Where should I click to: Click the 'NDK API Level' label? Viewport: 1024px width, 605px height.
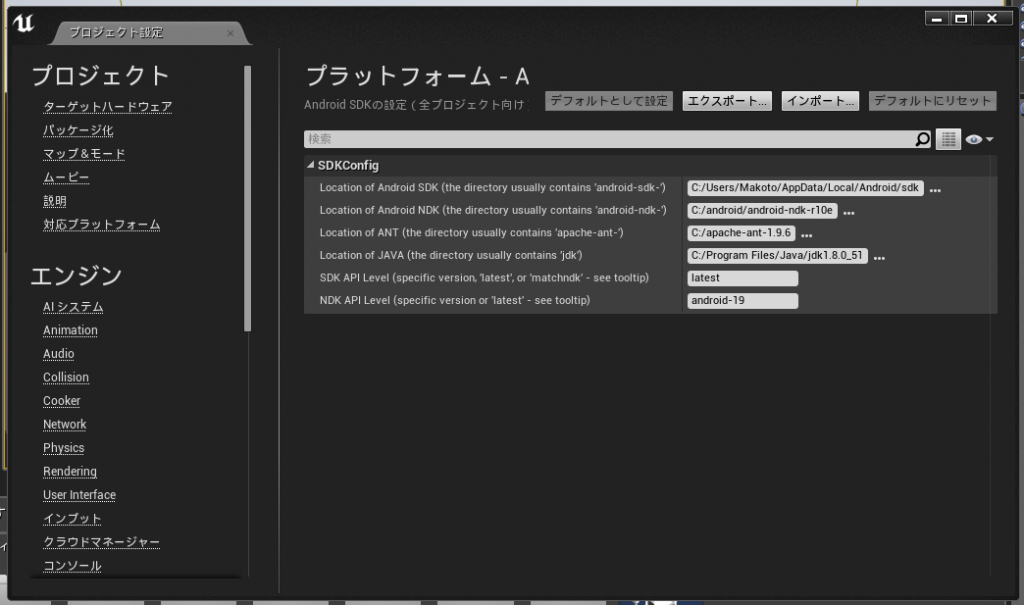[455, 301]
